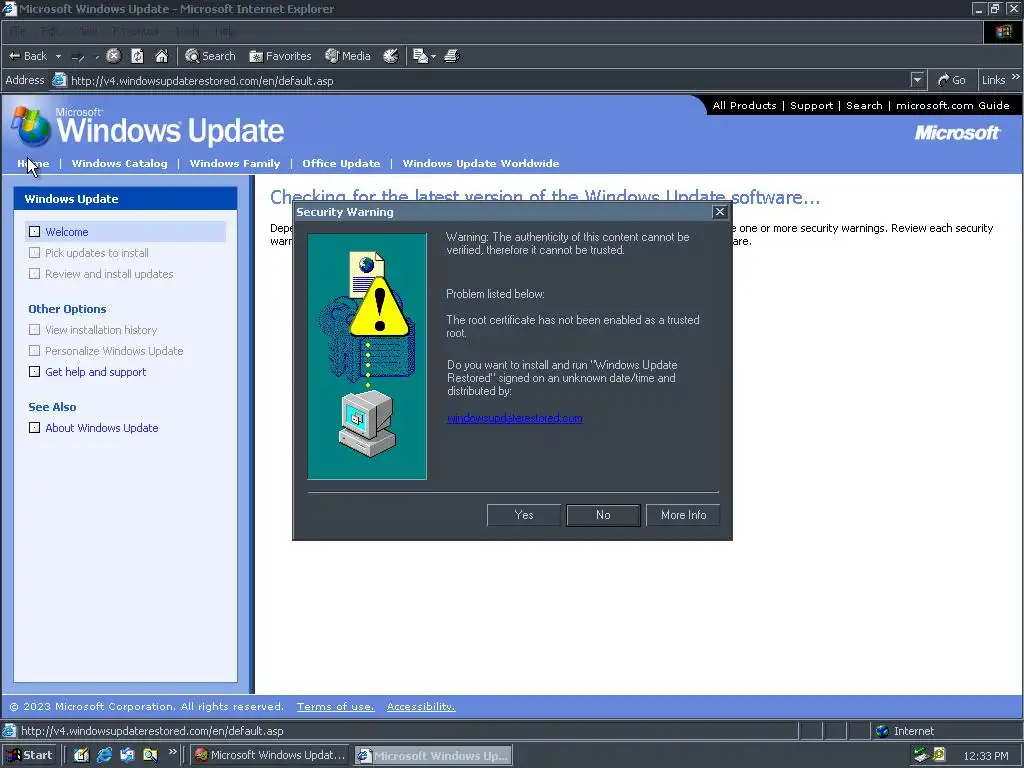Expand the Mail button dropdown arrow
The width and height of the screenshot is (1024, 768).
point(434,57)
